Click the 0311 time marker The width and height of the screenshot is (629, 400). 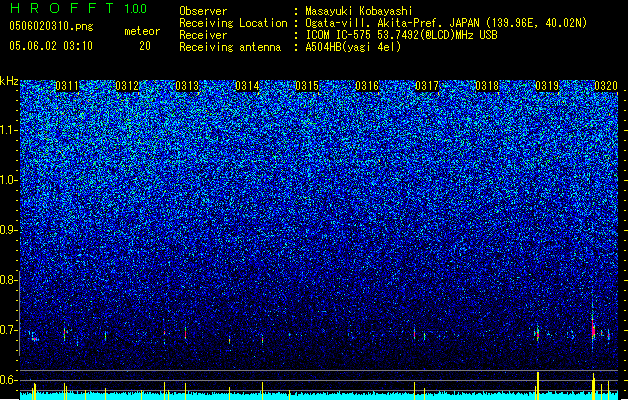pos(67,86)
